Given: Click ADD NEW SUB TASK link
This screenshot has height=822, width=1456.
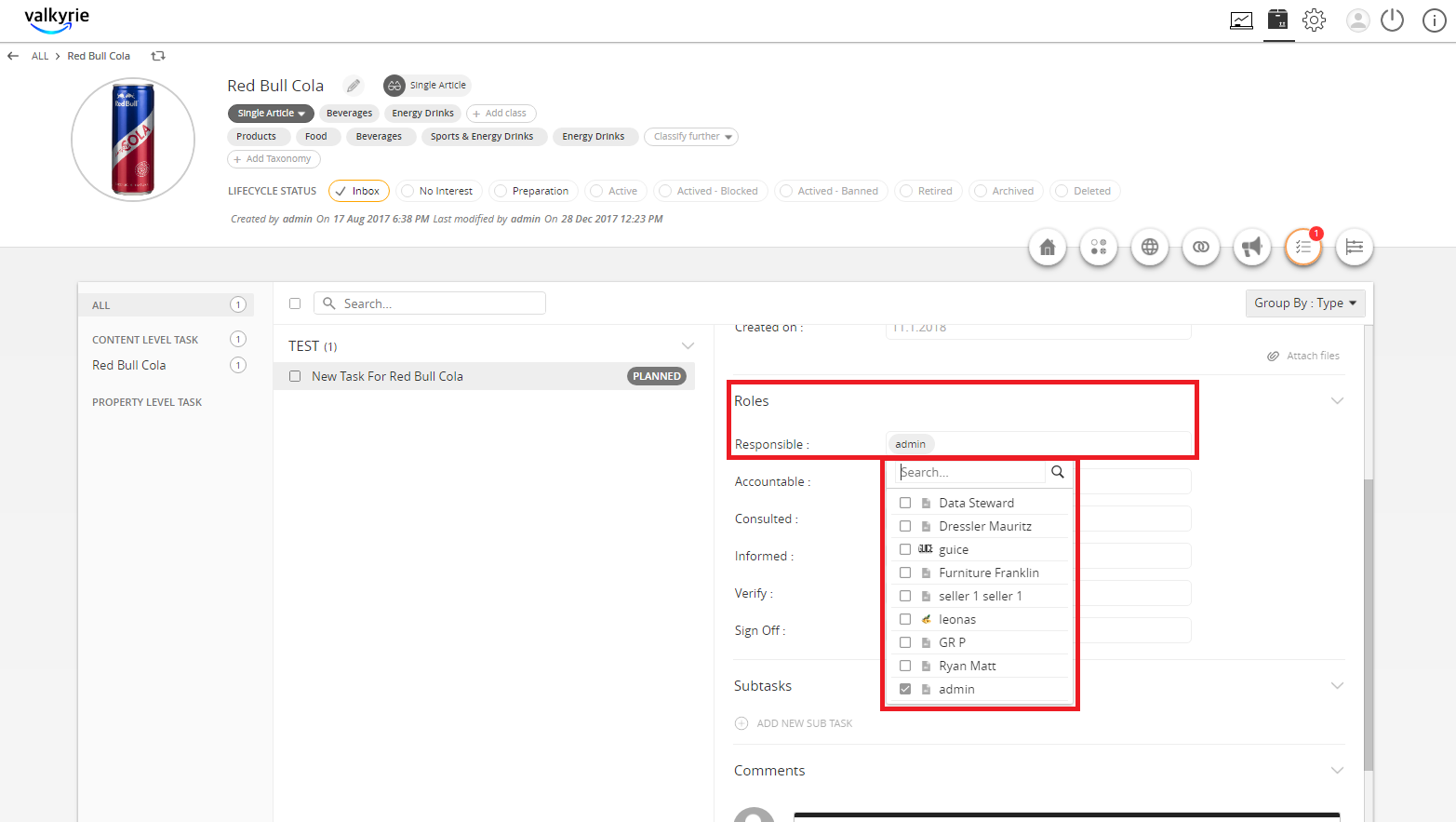Looking at the screenshot, I should [805, 723].
